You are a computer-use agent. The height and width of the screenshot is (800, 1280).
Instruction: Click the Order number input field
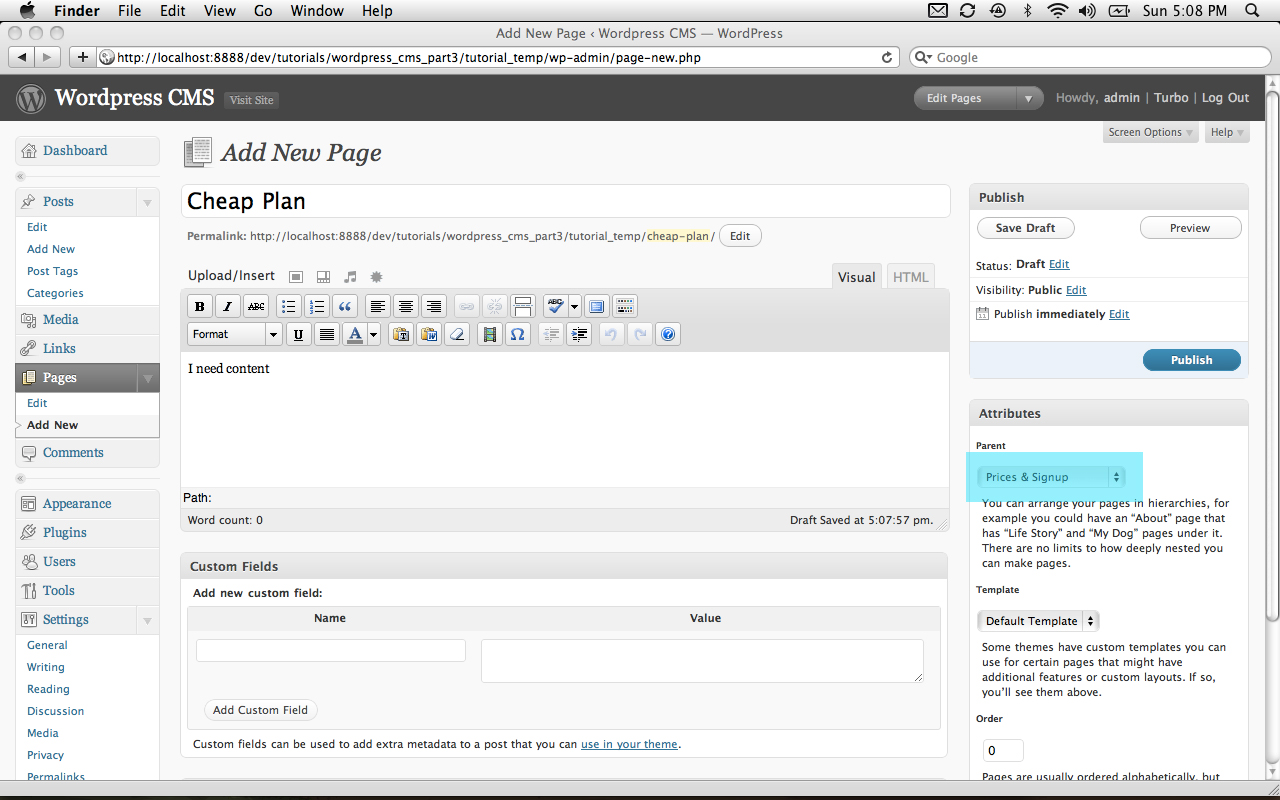click(1001, 750)
